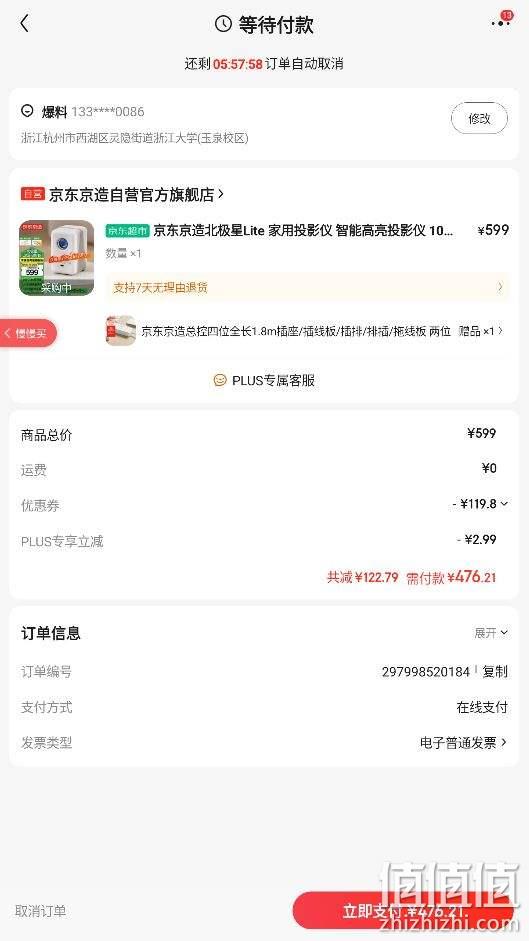This screenshot has height=941, width=529.
Task: Open the projector product thumbnail
Action: pos(56,258)
